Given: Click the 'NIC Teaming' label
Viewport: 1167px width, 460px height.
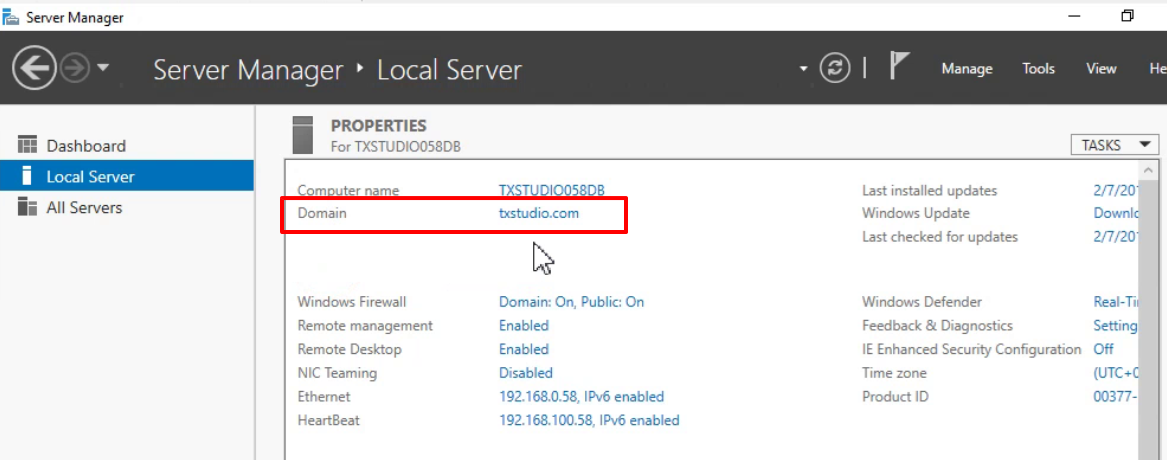Looking at the screenshot, I should [x=337, y=373].
